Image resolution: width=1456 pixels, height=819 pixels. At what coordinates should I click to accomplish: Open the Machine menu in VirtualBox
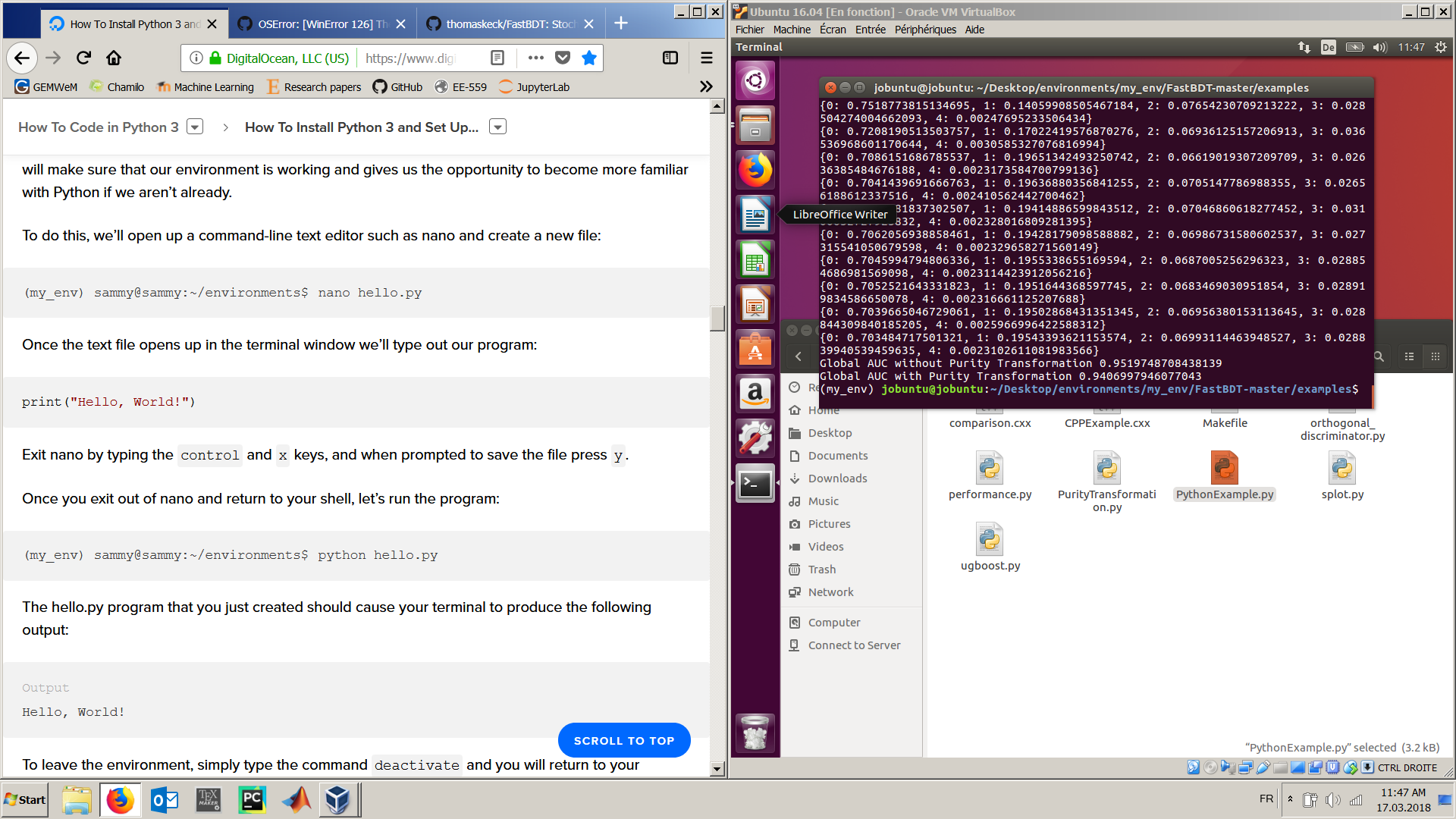792,30
